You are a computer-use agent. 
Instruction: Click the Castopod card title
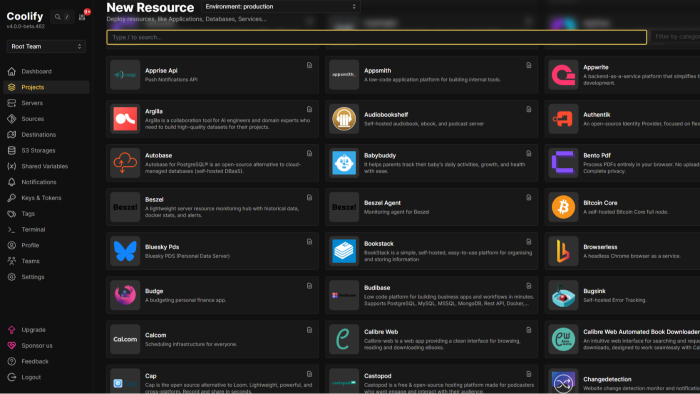tap(378, 376)
